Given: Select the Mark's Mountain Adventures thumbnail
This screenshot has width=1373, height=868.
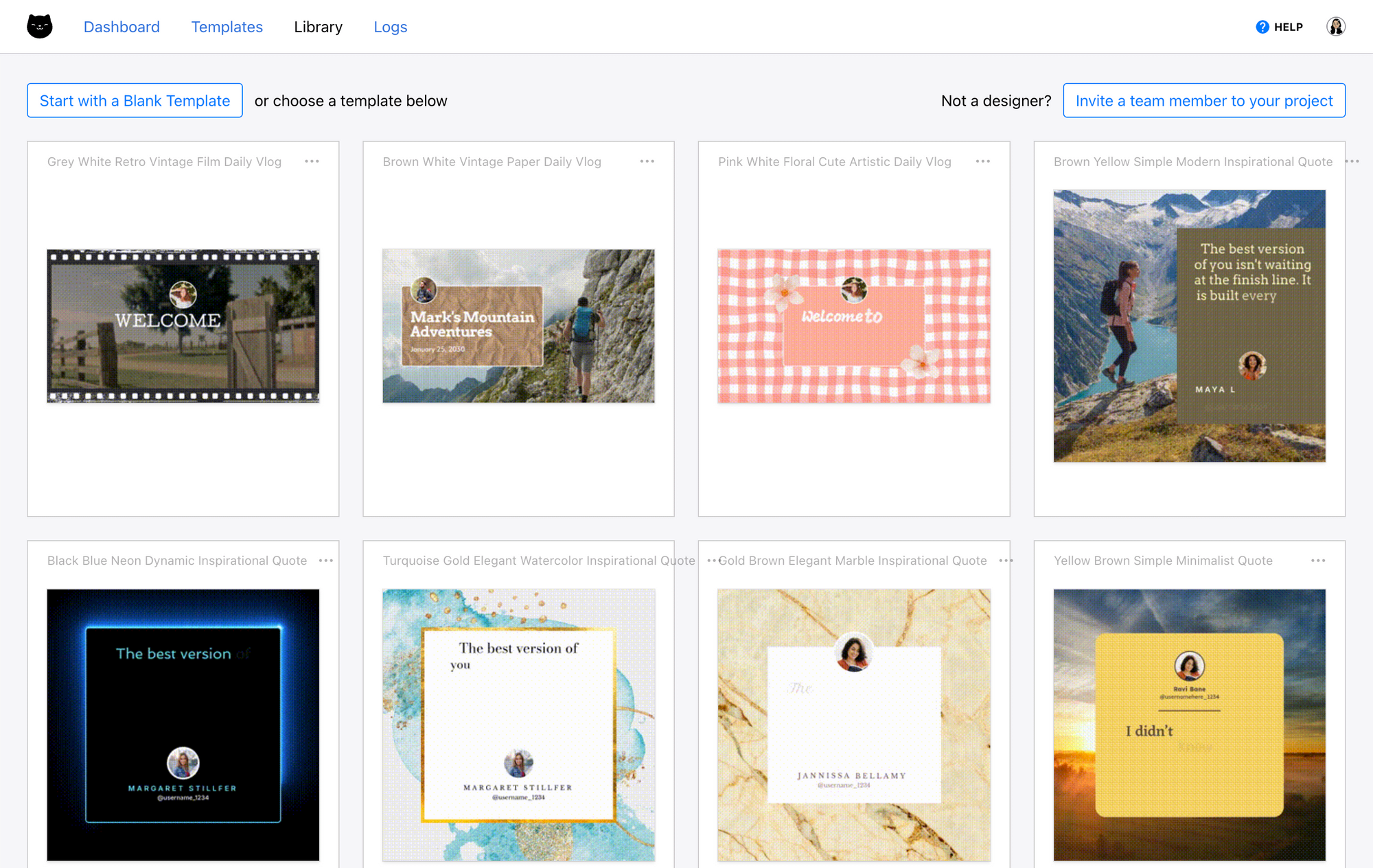Looking at the screenshot, I should (x=518, y=326).
